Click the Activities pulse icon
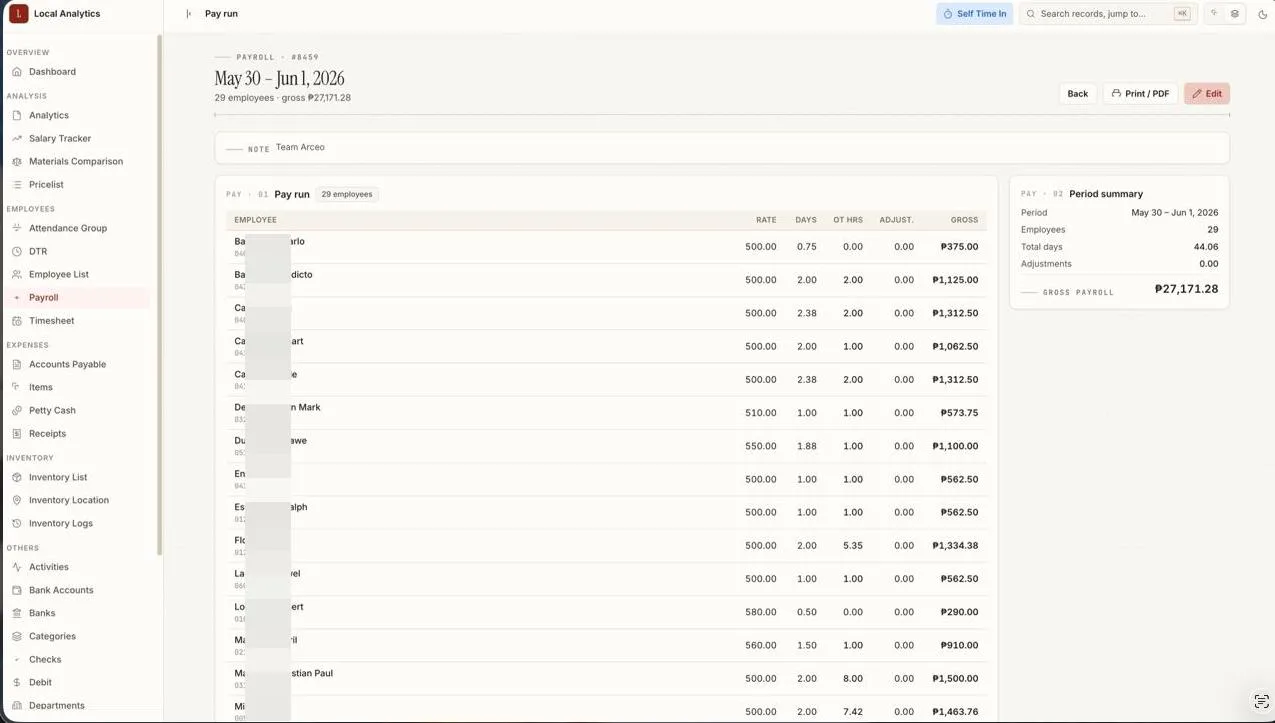Viewport: 1275px width, 723px height. click(x=17, y=567)
